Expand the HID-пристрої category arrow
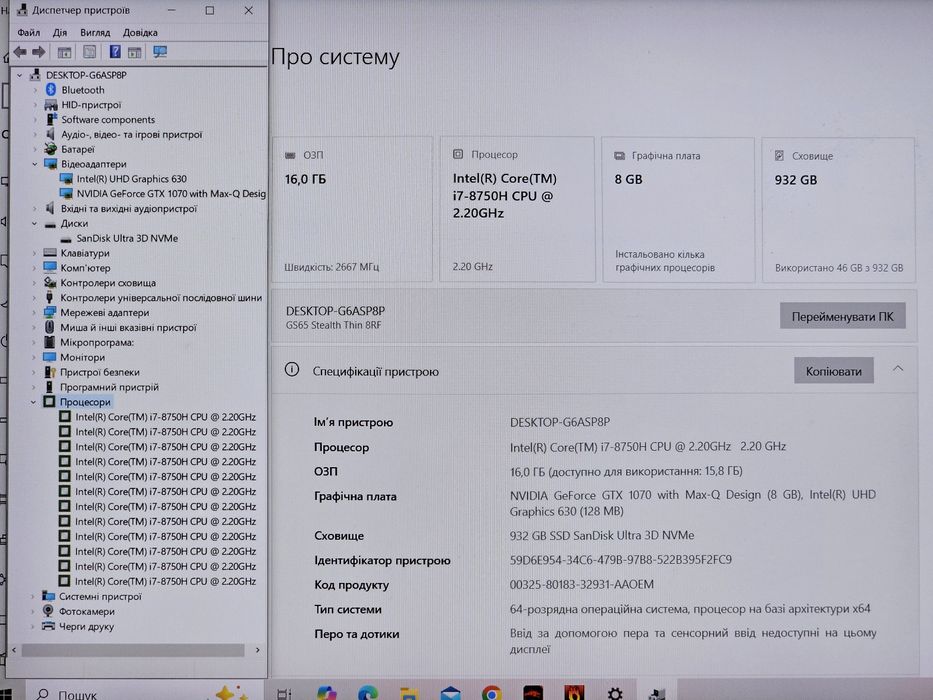Viewport: 933px width, 700px height. click(35, 105)
